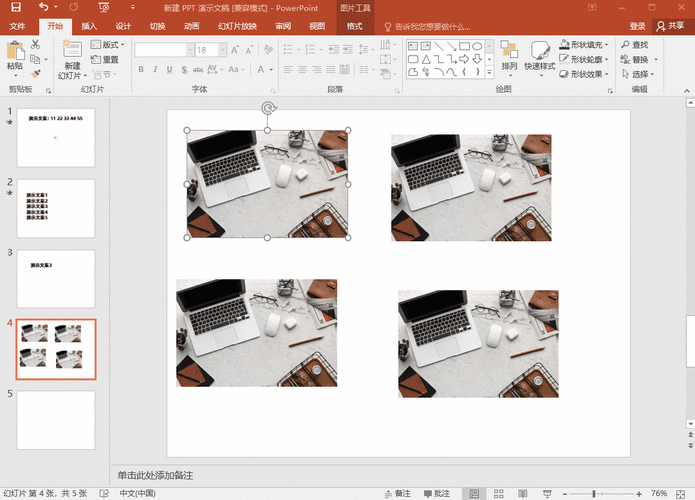Start slide show icon in status bar
This screenshot has height=500, width=695.
547,493
